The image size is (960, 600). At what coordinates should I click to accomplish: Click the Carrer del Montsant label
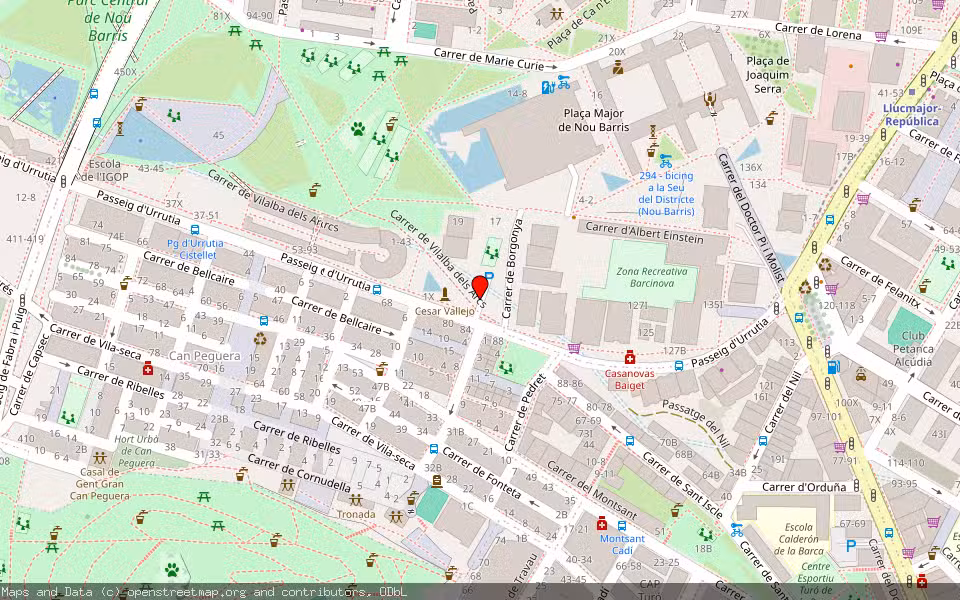point(591,490)
